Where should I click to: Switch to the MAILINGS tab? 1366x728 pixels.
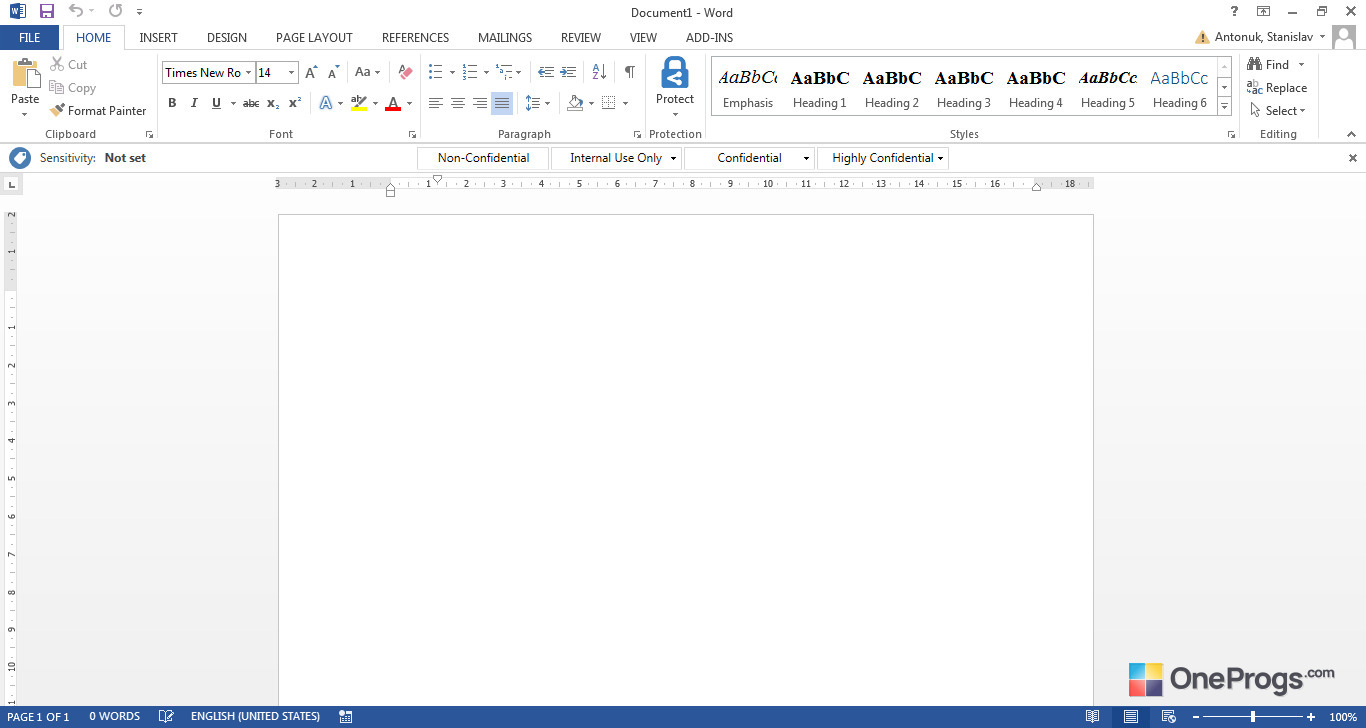505,38
